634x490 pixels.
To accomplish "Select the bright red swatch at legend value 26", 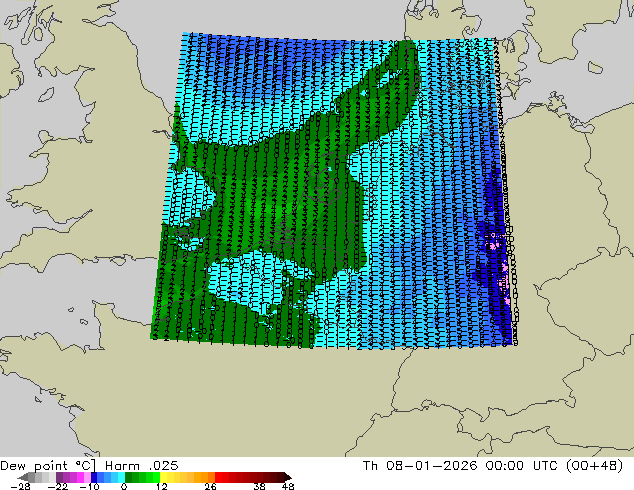I will point(218,477).
